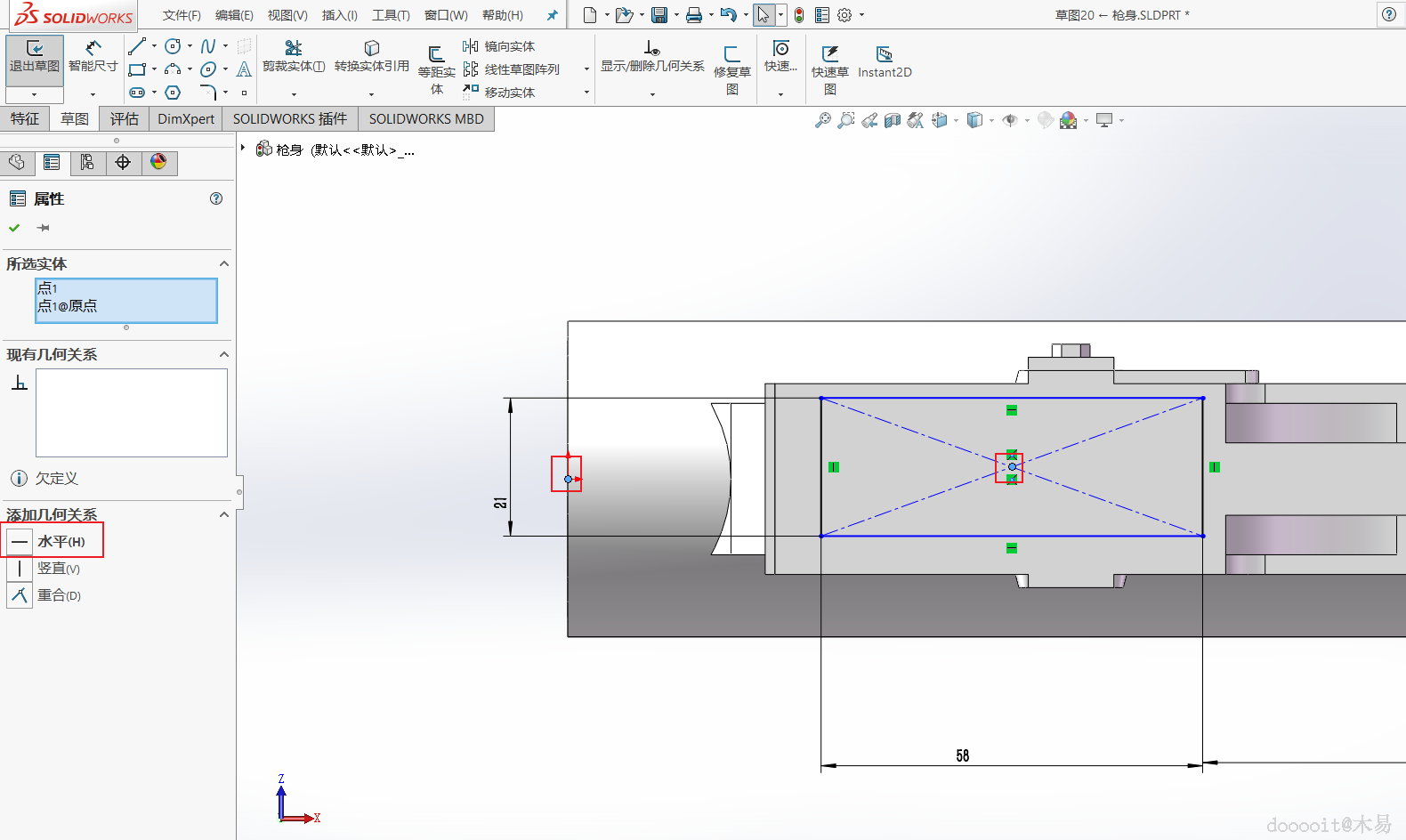Click the Smart Dimension (智能尺寸) tool
The width and height of the screenshot is (1406, 840).
[93, 56]
